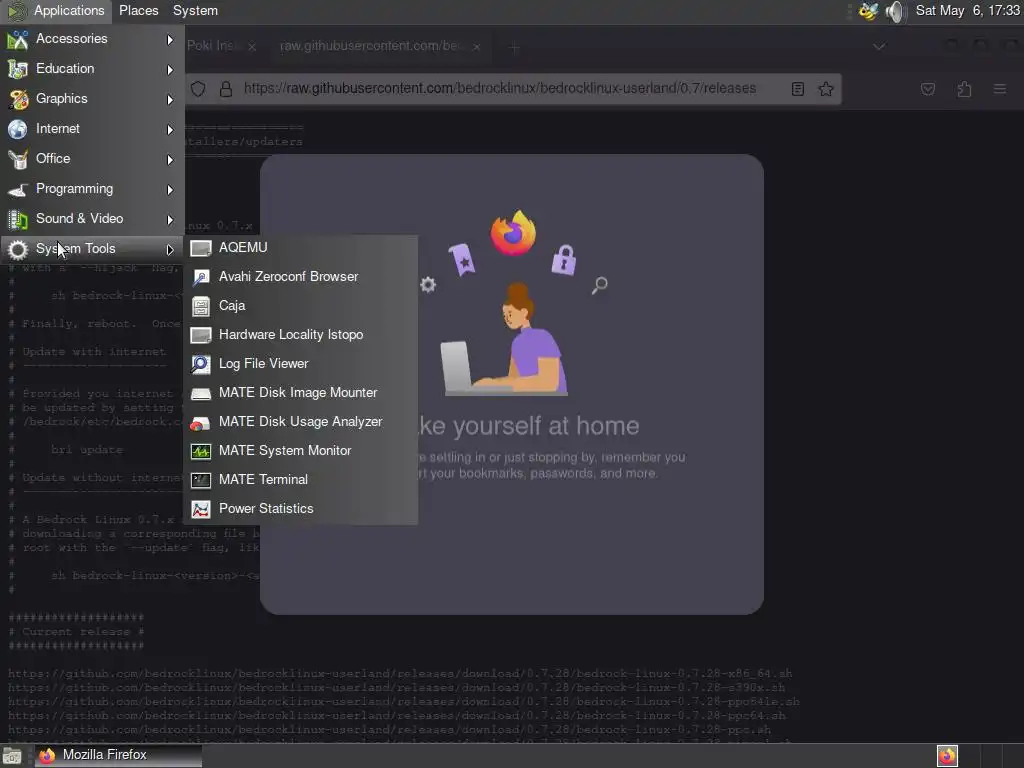The width and height of the screenshot is (1024, 768).
Task: Click the Power Statistics chart icon
Action: click(x=200, y=509)
